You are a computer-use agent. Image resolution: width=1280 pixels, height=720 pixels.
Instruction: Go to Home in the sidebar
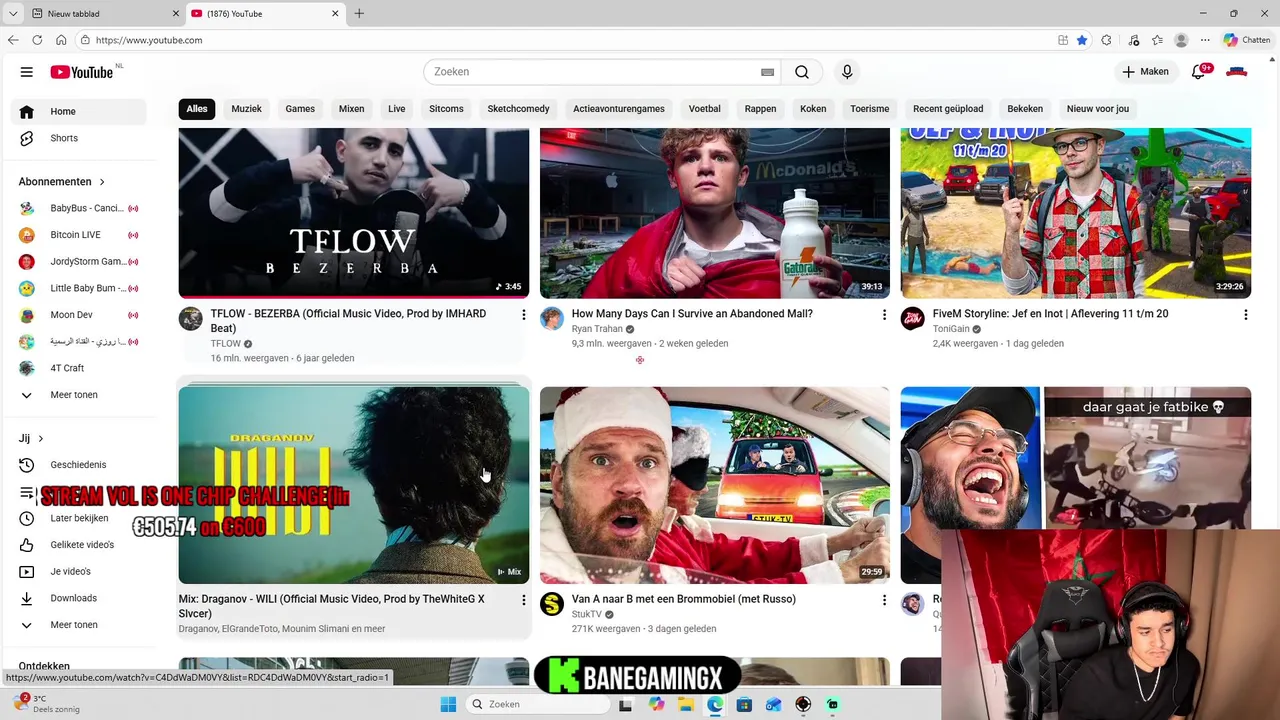(79, 112)
